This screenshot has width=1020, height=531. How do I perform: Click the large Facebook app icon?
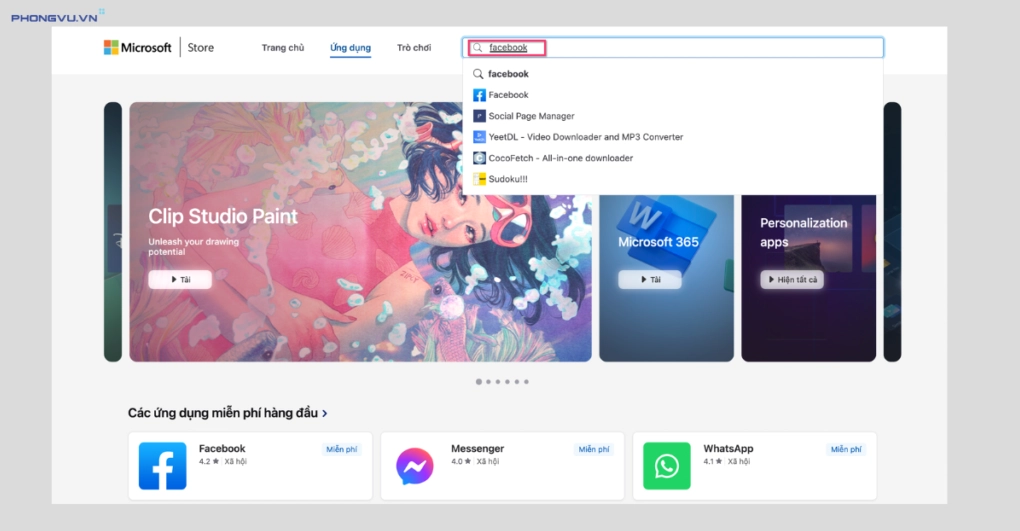(163, 466)
